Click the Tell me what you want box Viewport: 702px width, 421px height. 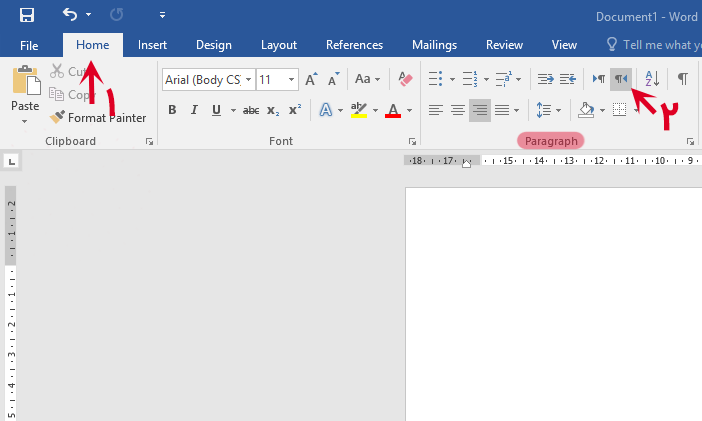[x=654, y=45]
